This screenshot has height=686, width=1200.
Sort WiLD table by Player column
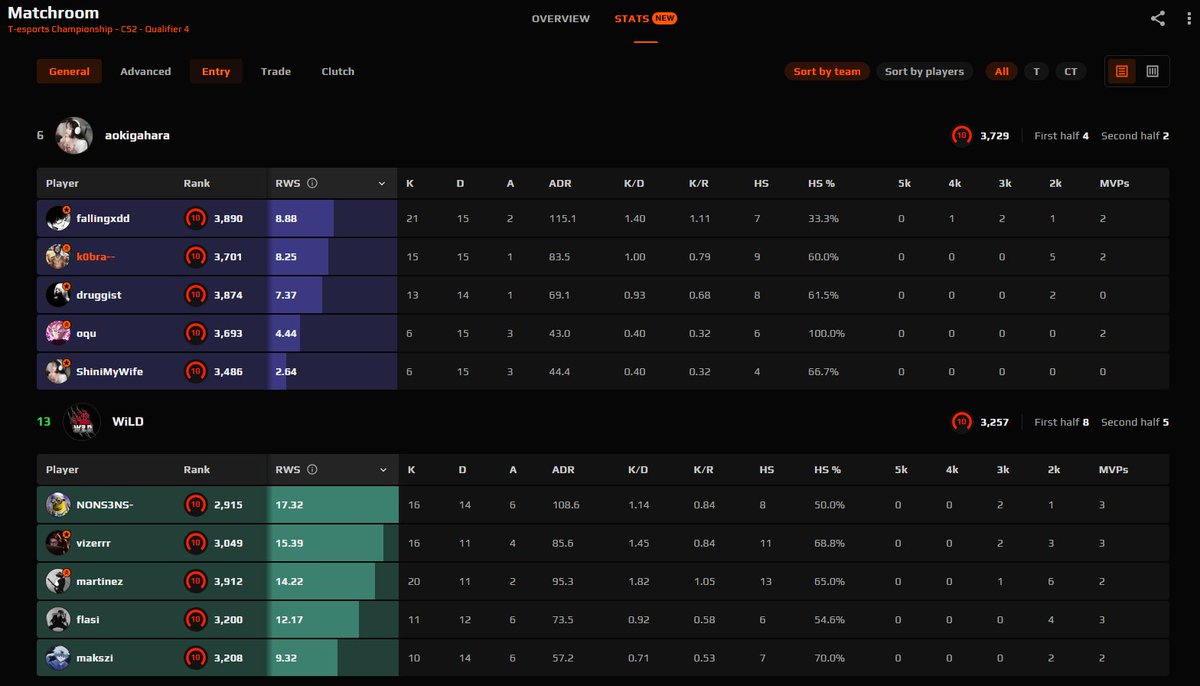[62, 470]
